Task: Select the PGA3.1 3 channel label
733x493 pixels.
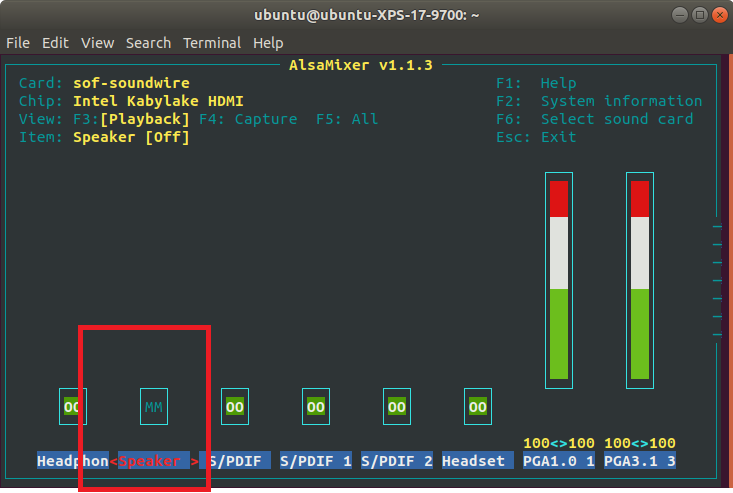Action: (640, 461)
